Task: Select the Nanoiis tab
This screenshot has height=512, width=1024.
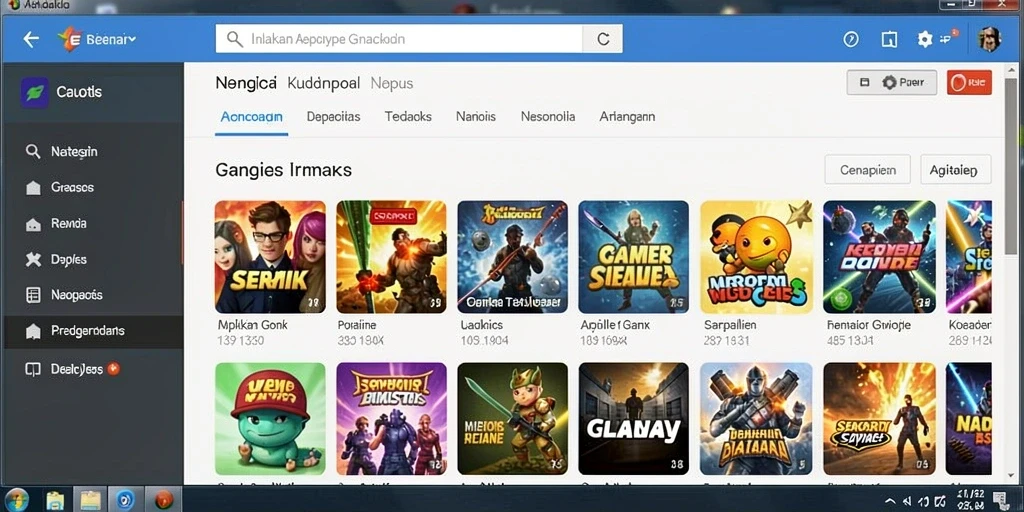Action: 475,117
